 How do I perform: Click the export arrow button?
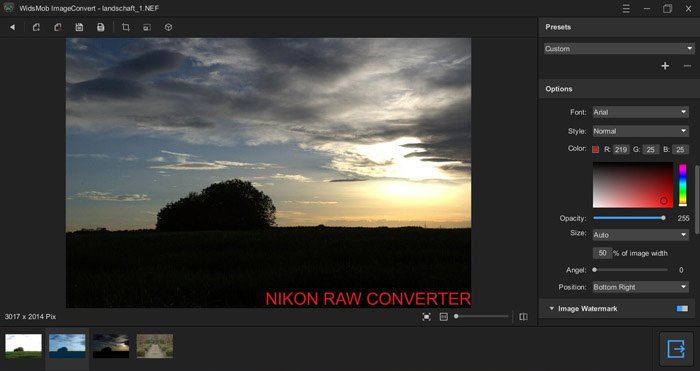[676, 349]
